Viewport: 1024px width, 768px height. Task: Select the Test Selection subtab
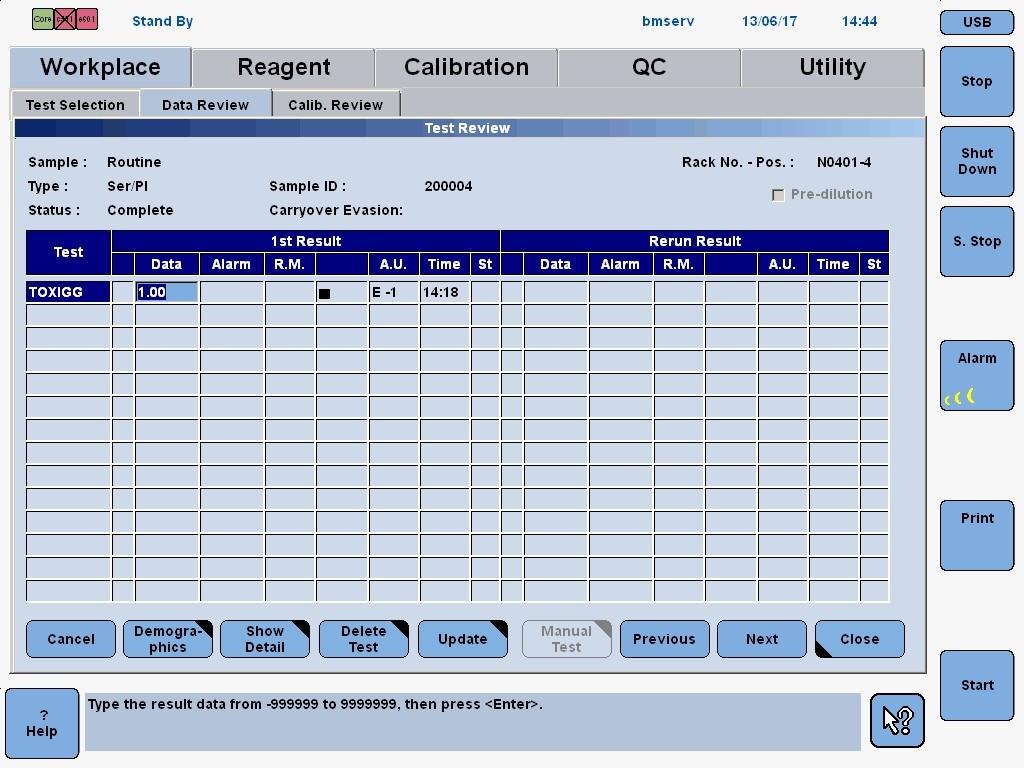[x=75, y=104]
